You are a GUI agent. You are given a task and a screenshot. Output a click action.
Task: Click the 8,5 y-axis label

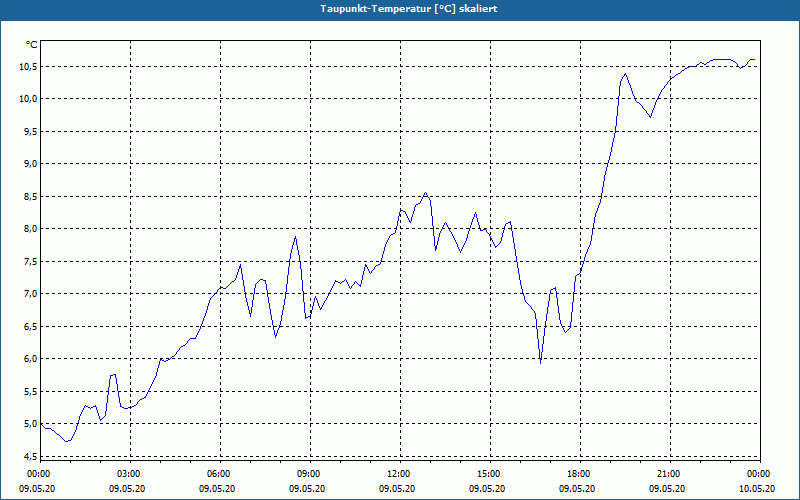(31, 196)
